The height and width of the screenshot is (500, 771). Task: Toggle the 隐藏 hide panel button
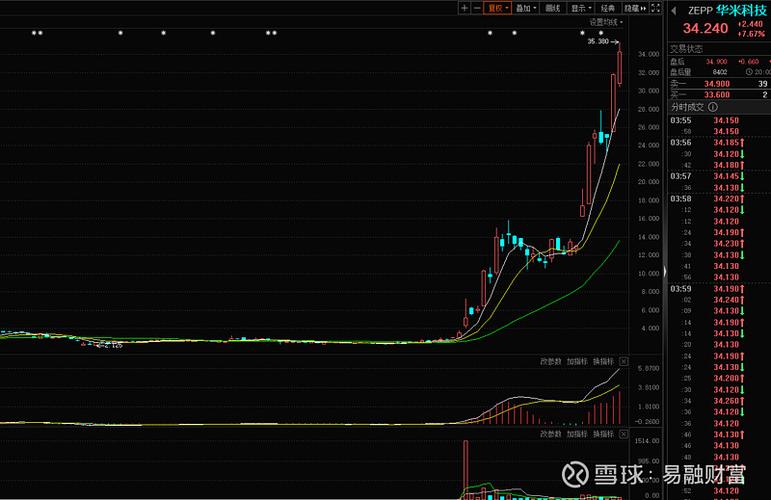[630, 8]
